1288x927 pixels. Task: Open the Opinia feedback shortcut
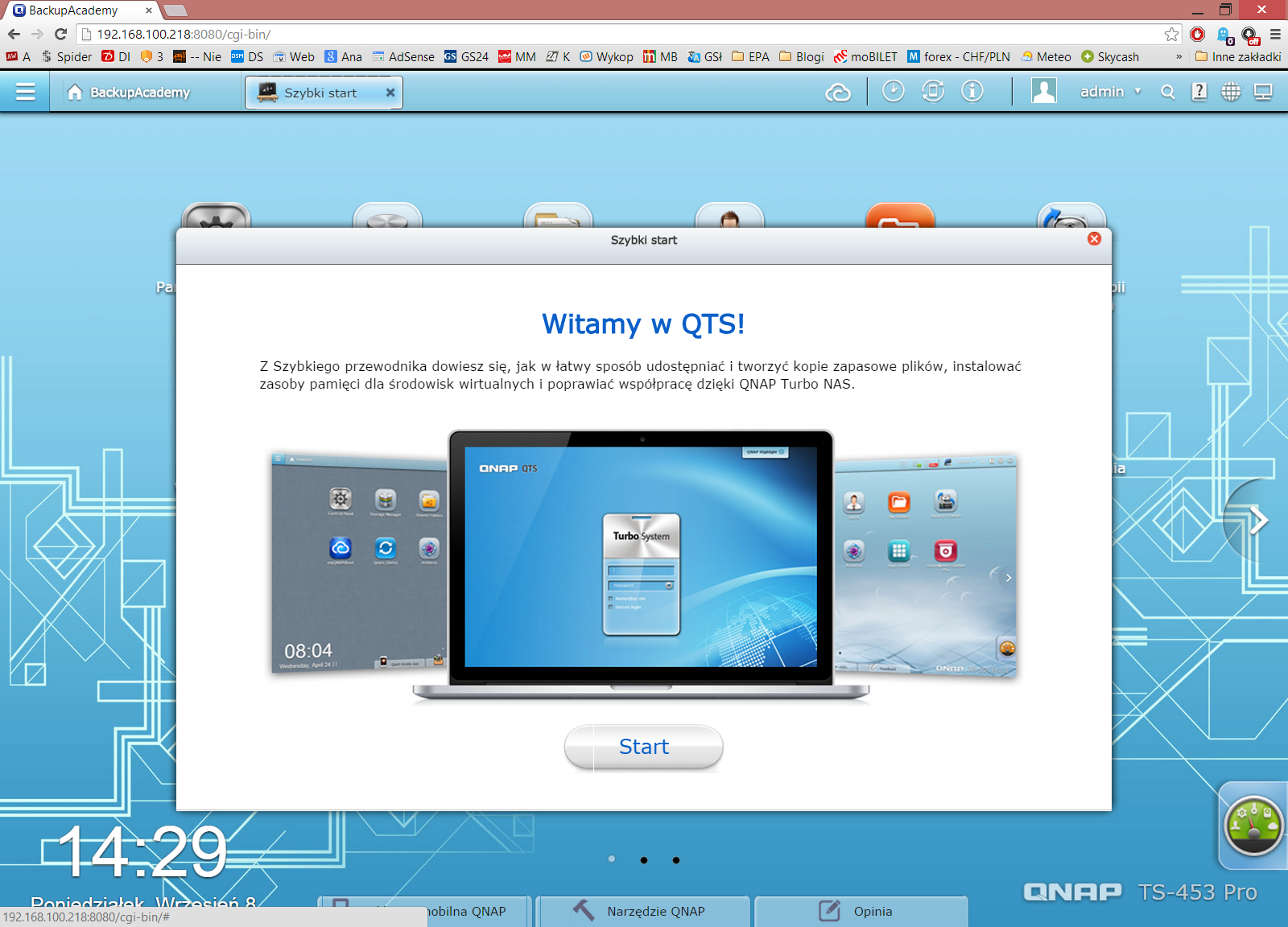[861, 911]
